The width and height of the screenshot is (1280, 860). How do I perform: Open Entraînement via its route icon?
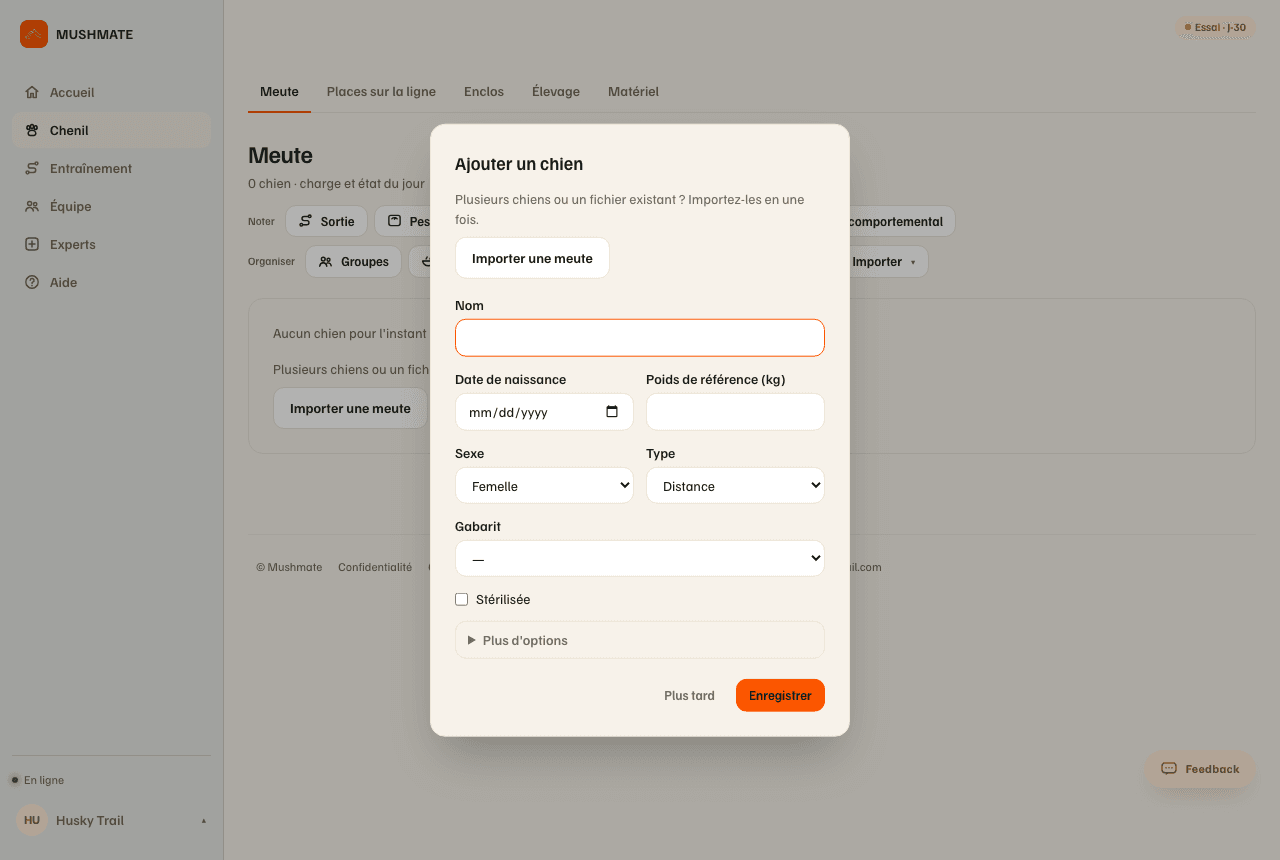coord(32,168)
